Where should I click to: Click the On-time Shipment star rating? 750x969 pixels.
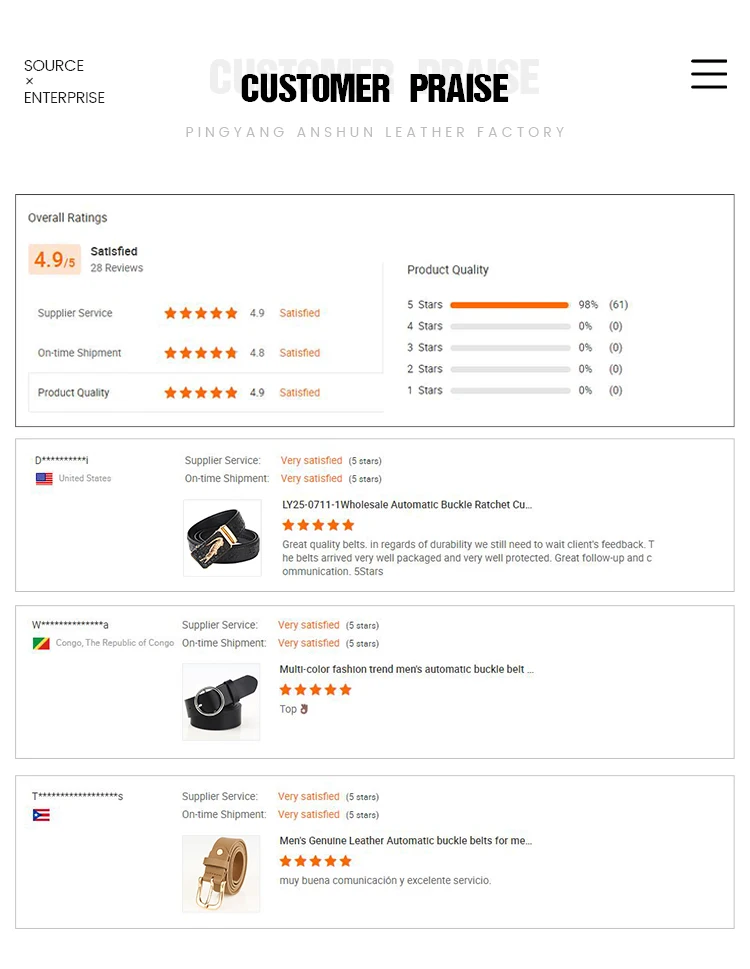click(201, 353)
